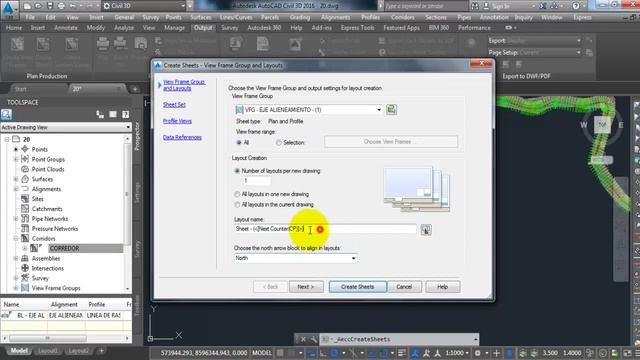This screenshot has height=360, width=640.
Task: Expand the Alignments tree node
Action: pos(16,189)
